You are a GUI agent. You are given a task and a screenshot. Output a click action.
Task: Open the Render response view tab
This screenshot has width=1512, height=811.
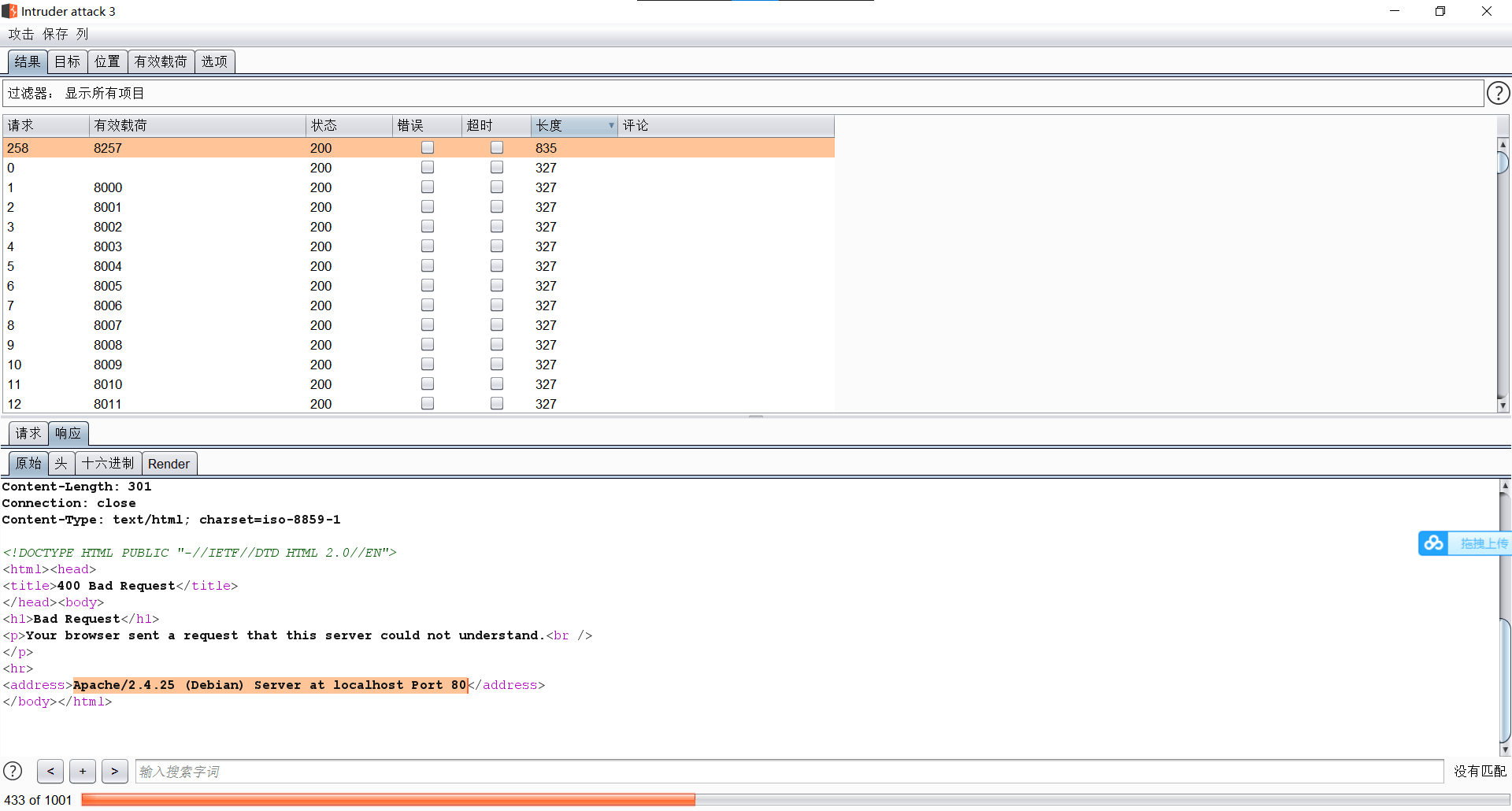tap(169, 464)
